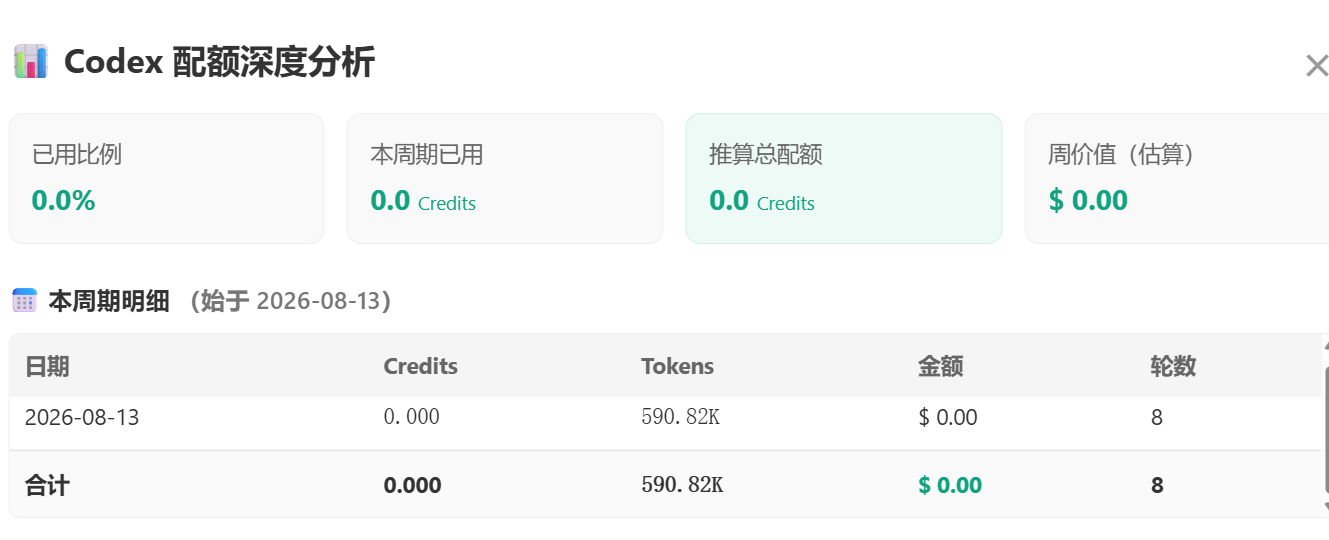The image size is (1329, 540).
Task: Click the Tokens column header
Action: (x=677, y=366)
